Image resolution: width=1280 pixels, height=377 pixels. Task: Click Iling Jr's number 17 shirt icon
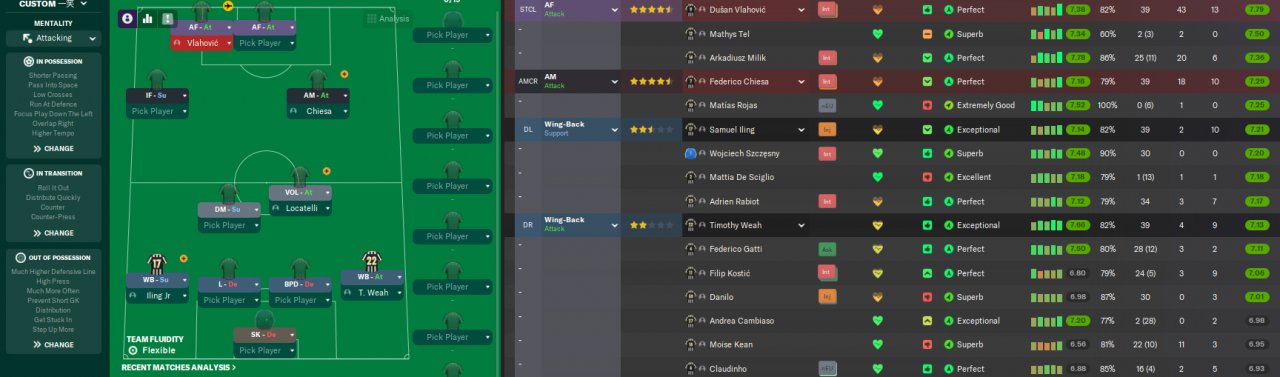(156, 263)
